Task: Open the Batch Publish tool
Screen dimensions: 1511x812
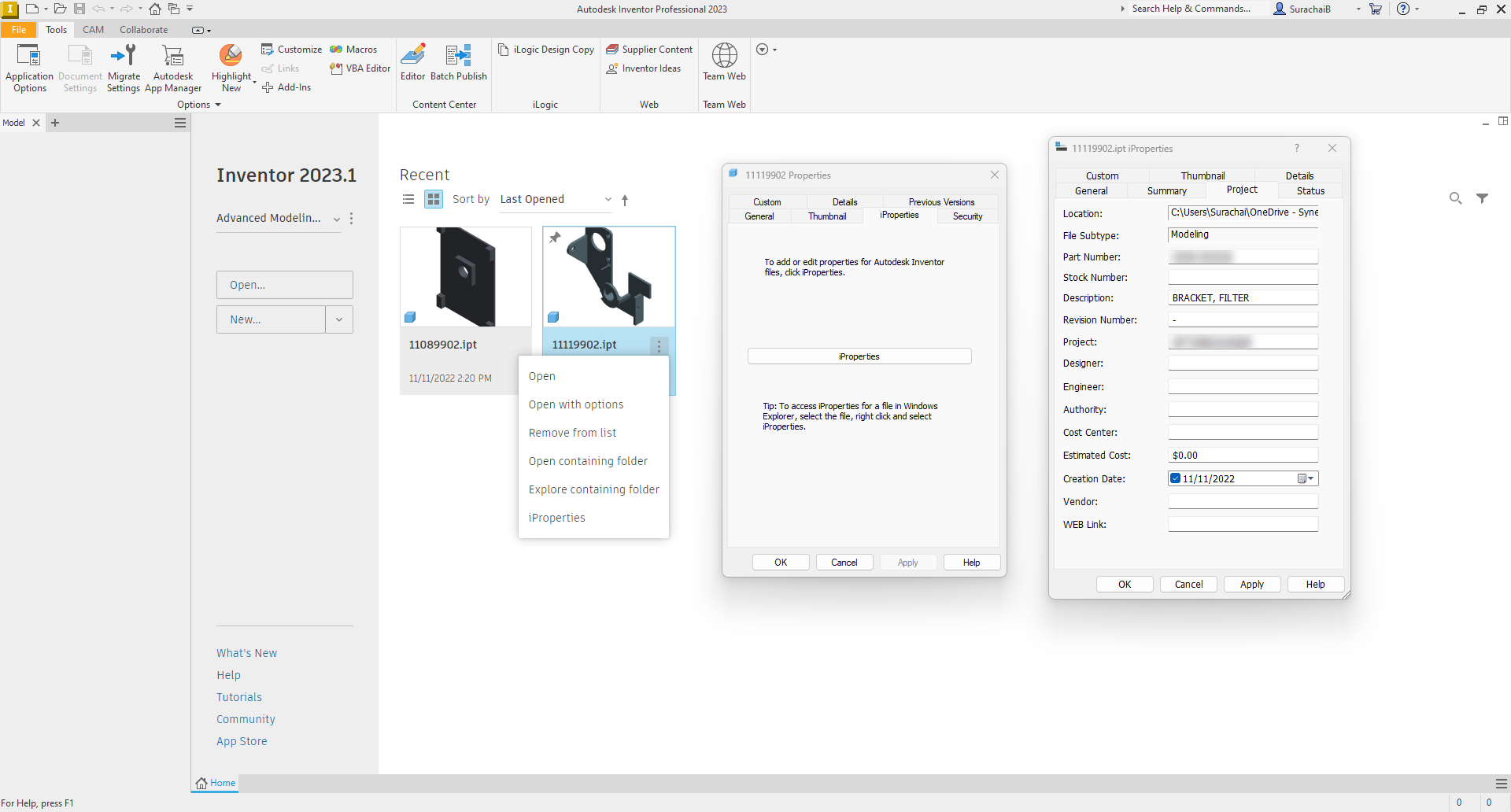Action: pos(458,63)
